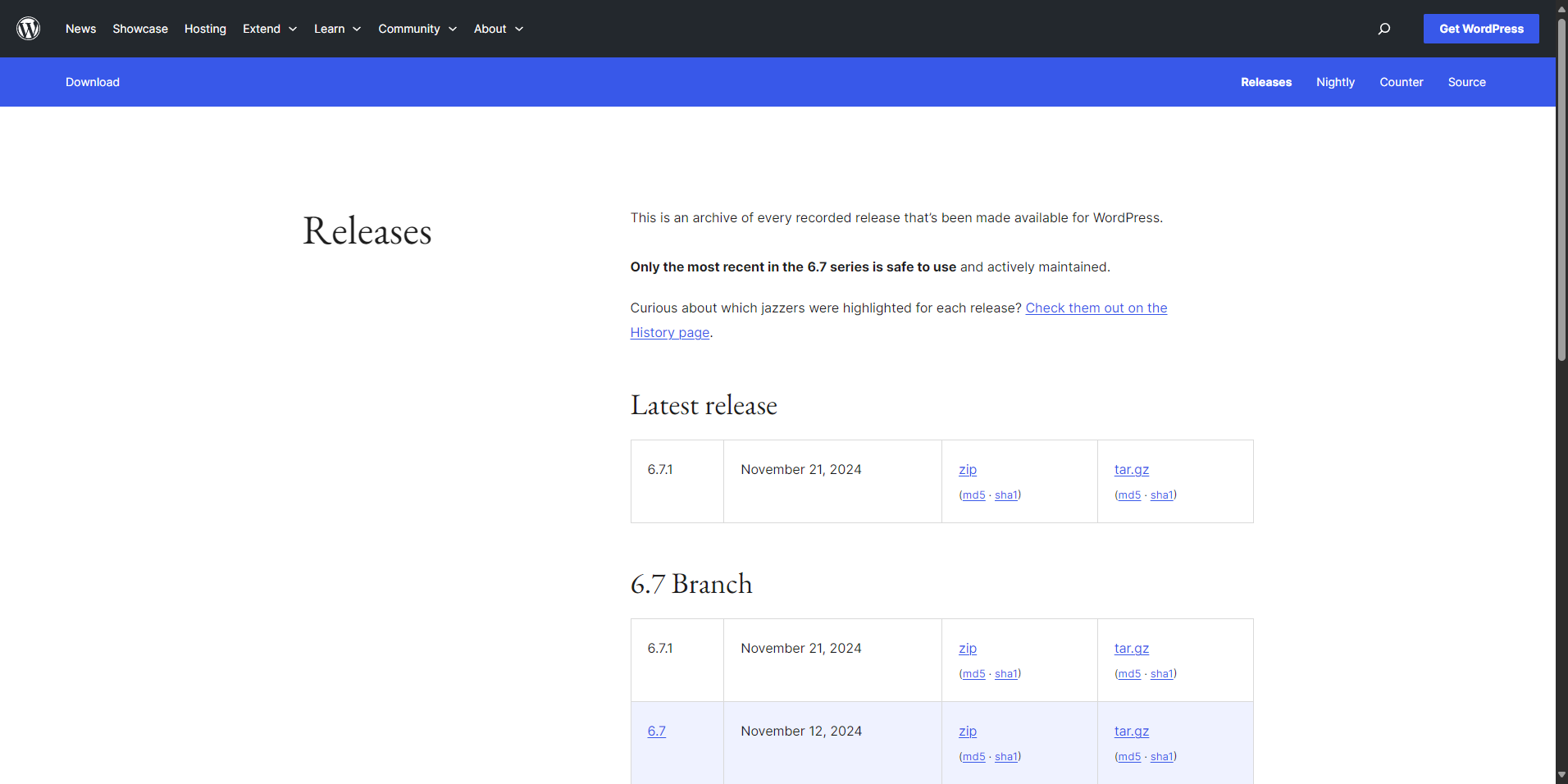Click the scrollbar up arrow
The height and width of the screenshot is (784, 1568).
pyautogui.click(x=1561, y=8)
